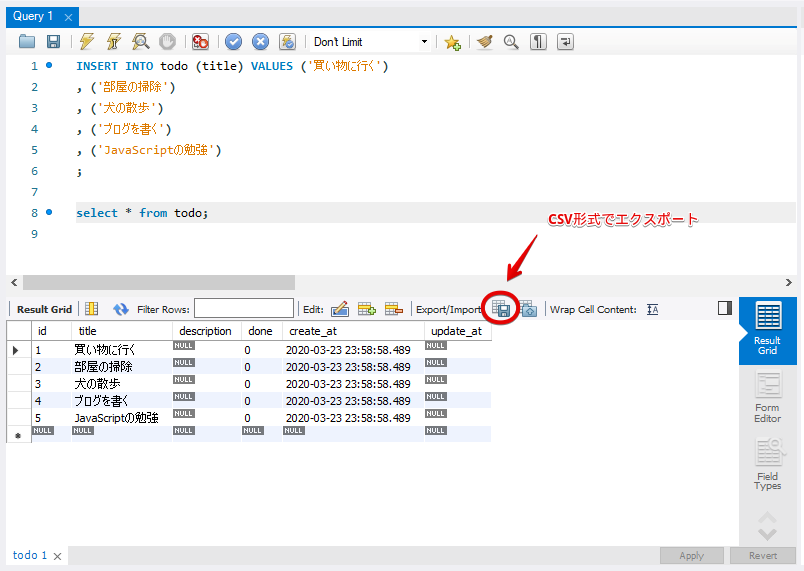Sort by the done column header
Image resolution: width=804 pixels, height=571 pixels.
point(261,331)
